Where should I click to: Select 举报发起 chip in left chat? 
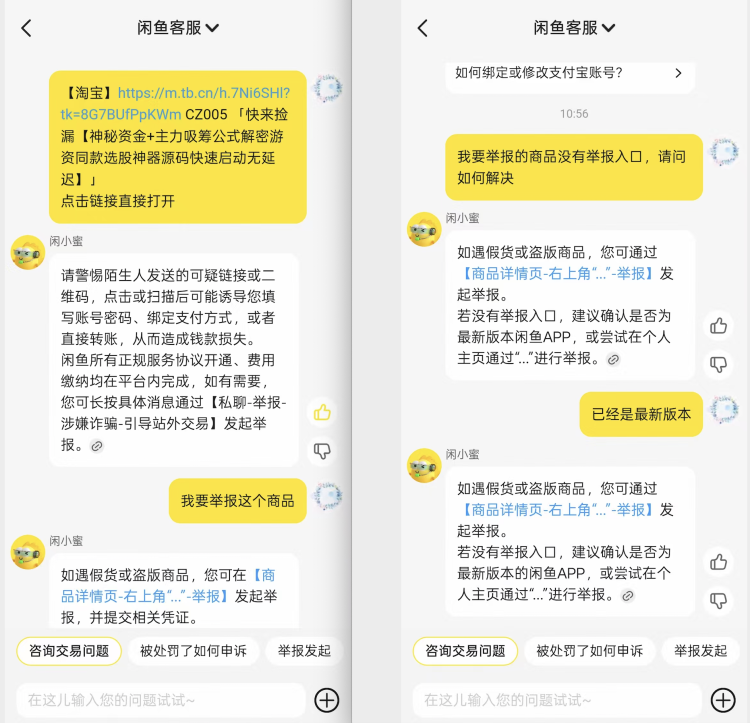pos(305,651)
